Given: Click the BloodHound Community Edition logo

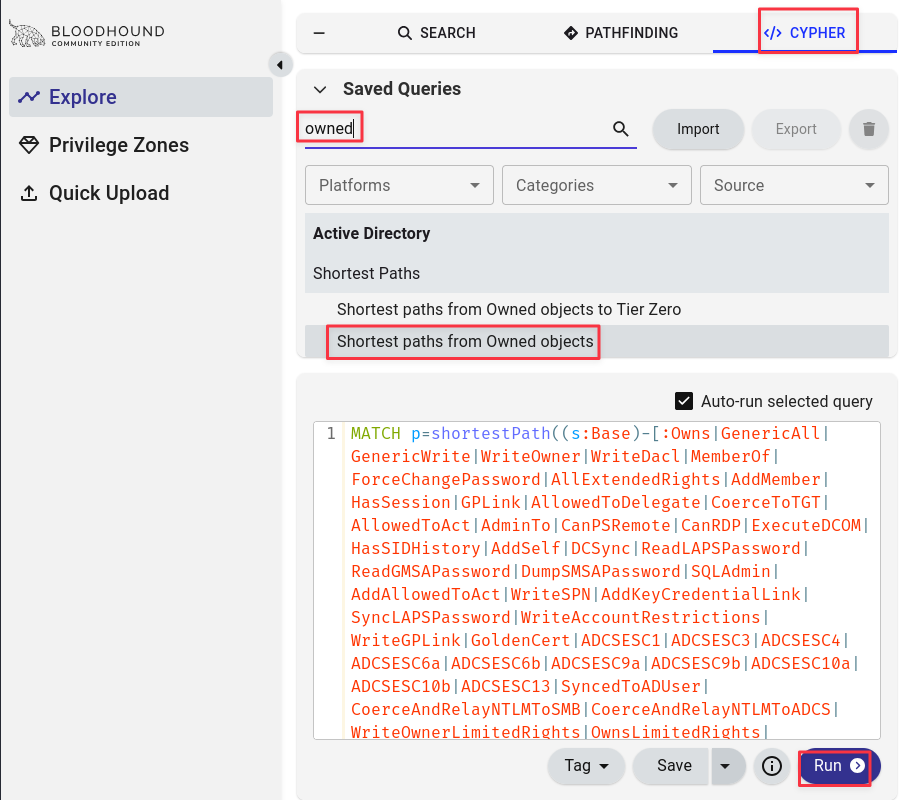Looking at the screenshot, I should coord(87,34).
